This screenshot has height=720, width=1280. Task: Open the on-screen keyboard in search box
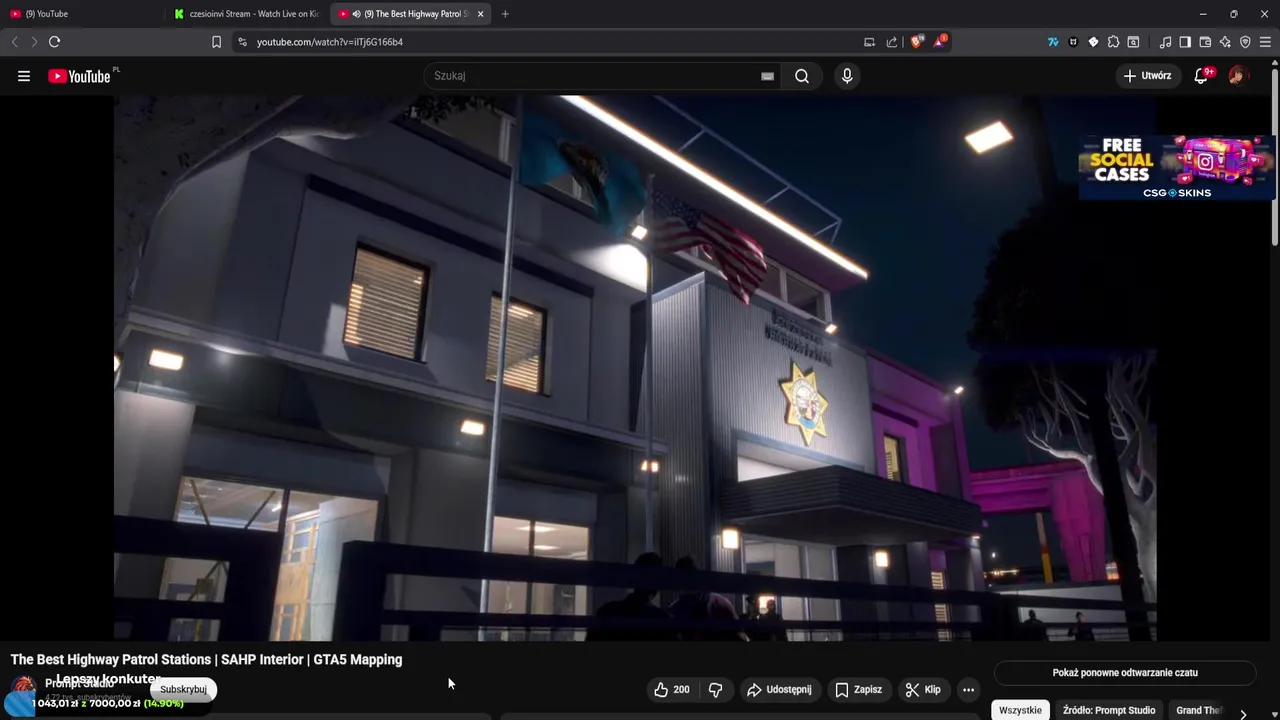(767, 76)
